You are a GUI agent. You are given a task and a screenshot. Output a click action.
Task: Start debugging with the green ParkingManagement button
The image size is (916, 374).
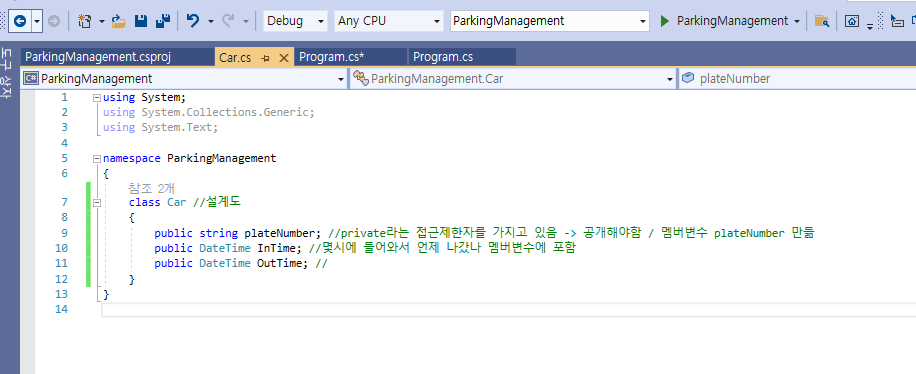(x=724, y=21)
